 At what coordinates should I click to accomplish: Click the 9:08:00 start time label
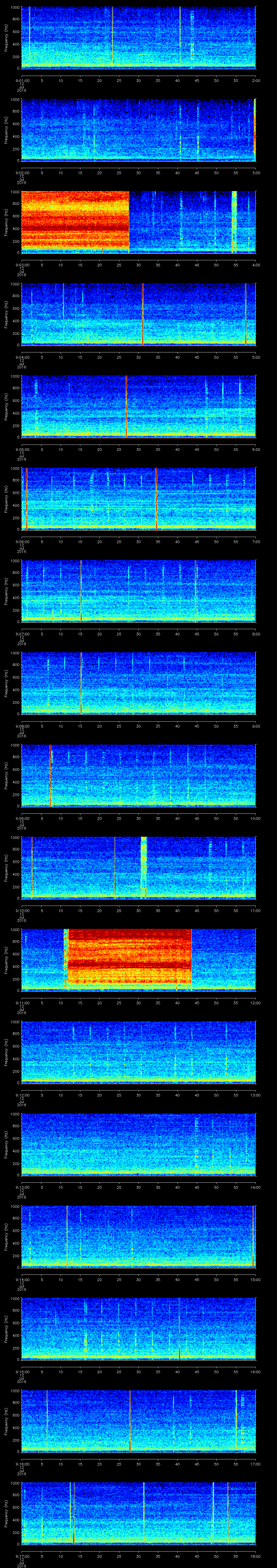22,726
